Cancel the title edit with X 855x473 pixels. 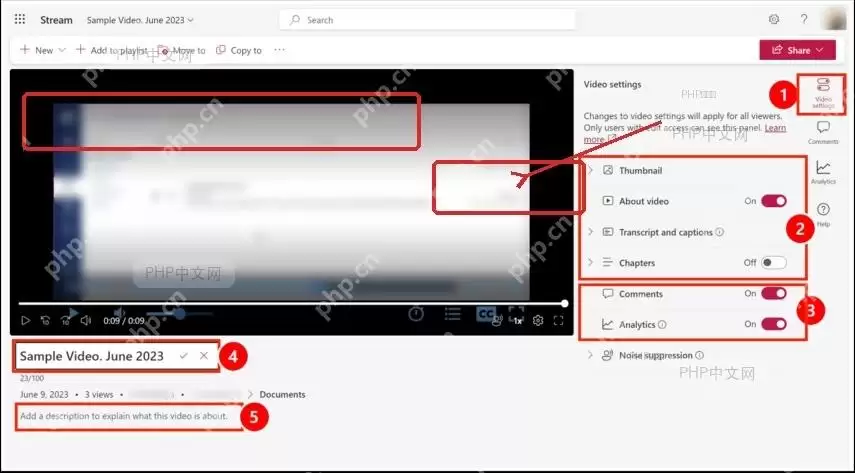[x=204, y=356]
